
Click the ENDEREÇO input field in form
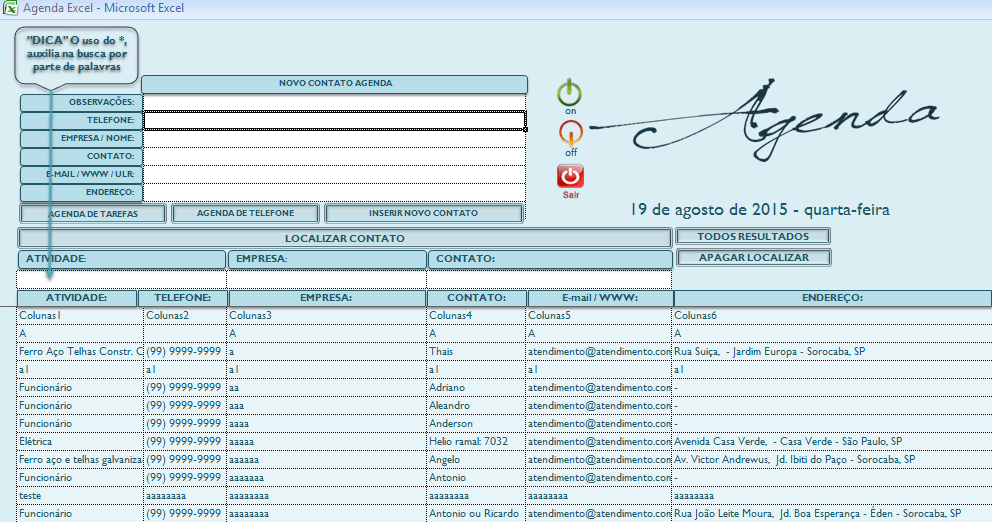(335, 192)
